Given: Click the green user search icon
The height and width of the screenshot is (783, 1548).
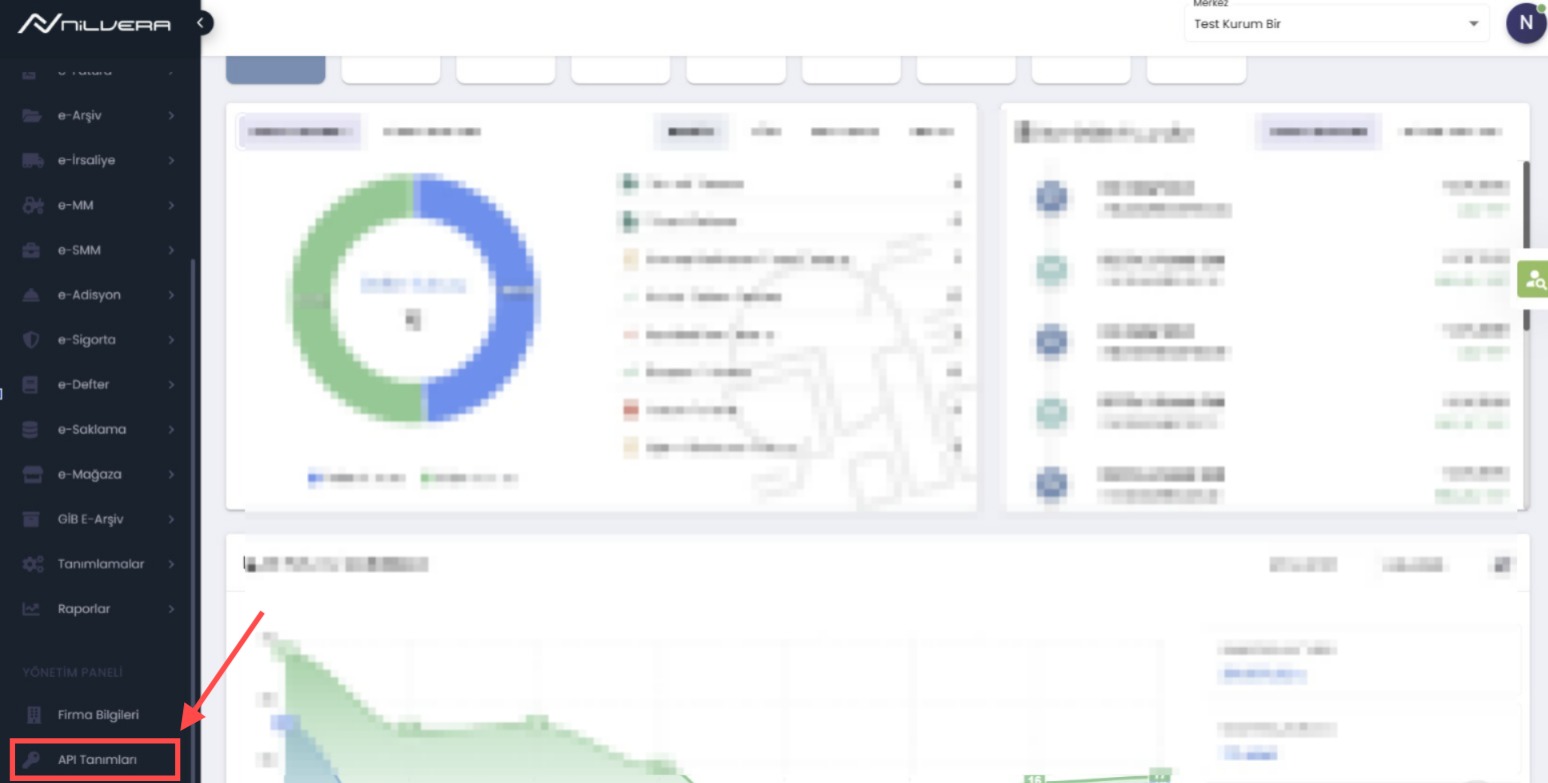Looking at the screenshot, I should [1532, 280].
